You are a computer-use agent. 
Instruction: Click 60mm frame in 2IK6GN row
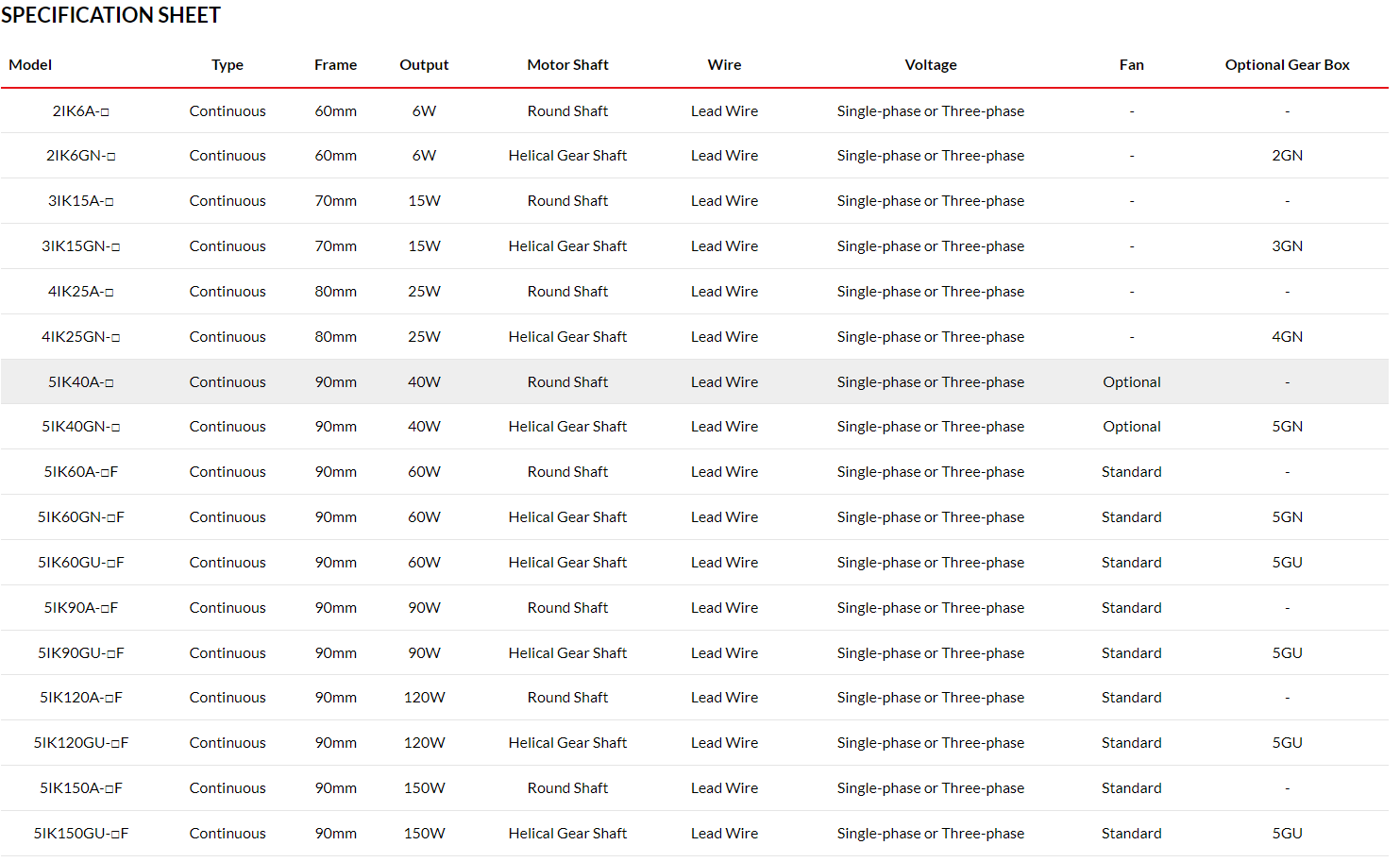(336, 156)
